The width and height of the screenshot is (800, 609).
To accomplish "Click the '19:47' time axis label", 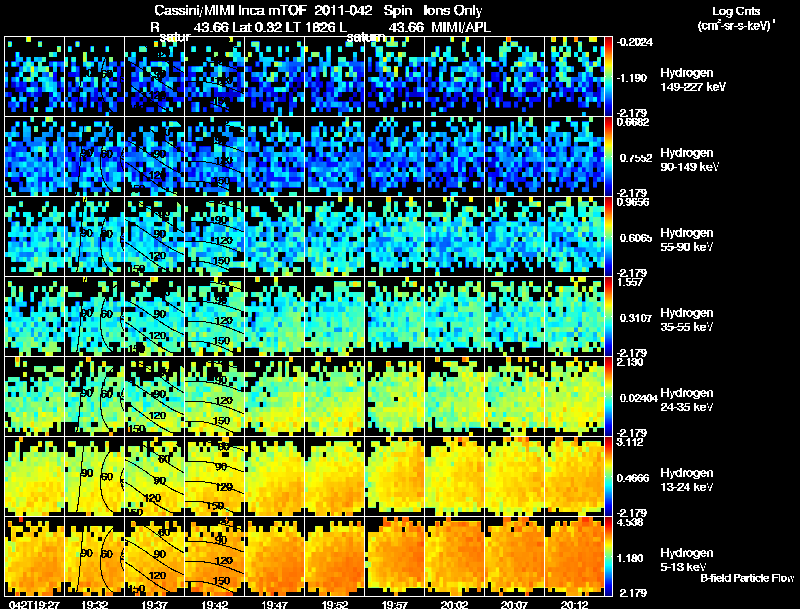I will pyautogui.click(x=274, y=604).
